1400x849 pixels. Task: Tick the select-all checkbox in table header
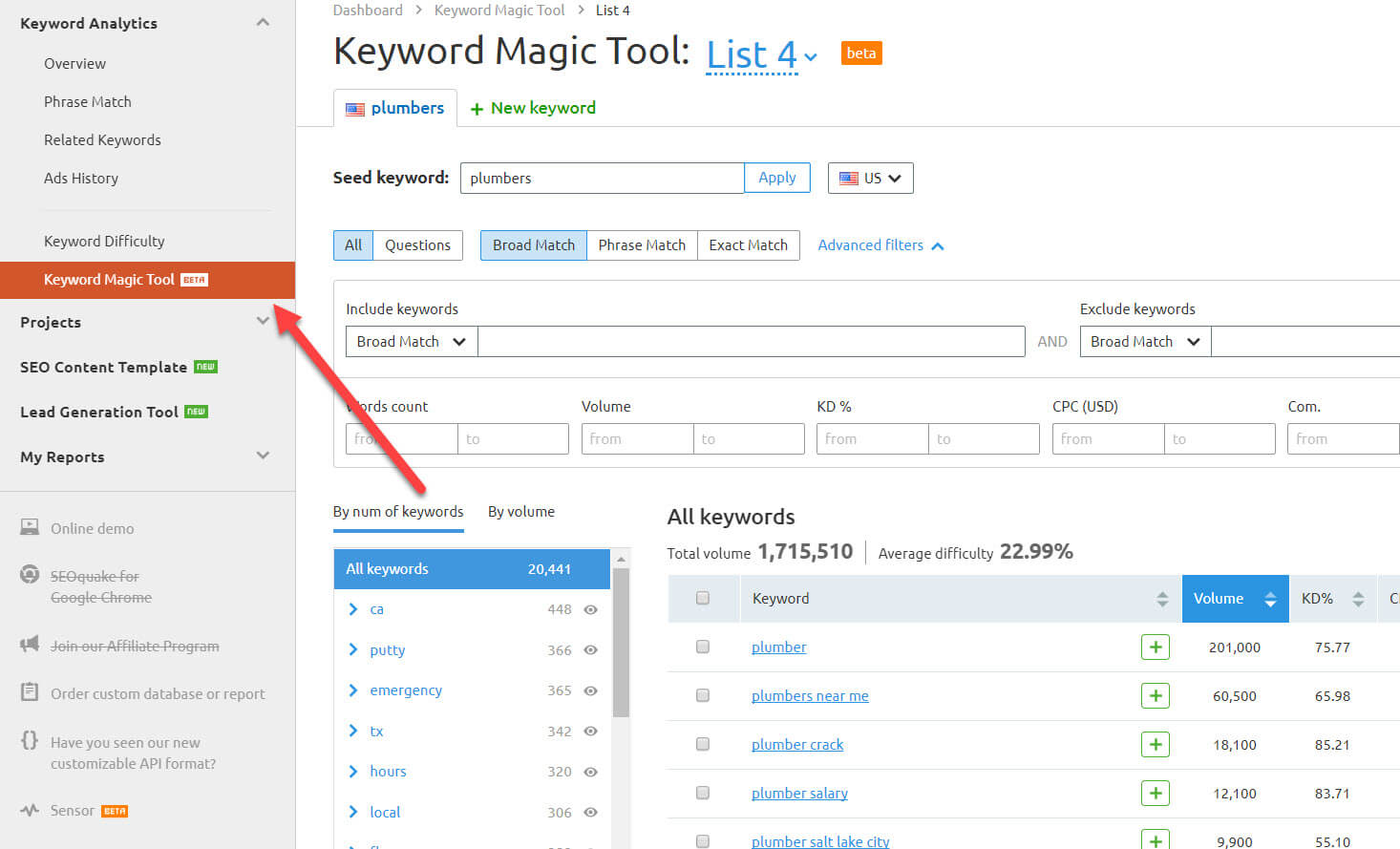pyautogui.click(x=703, y=598)
